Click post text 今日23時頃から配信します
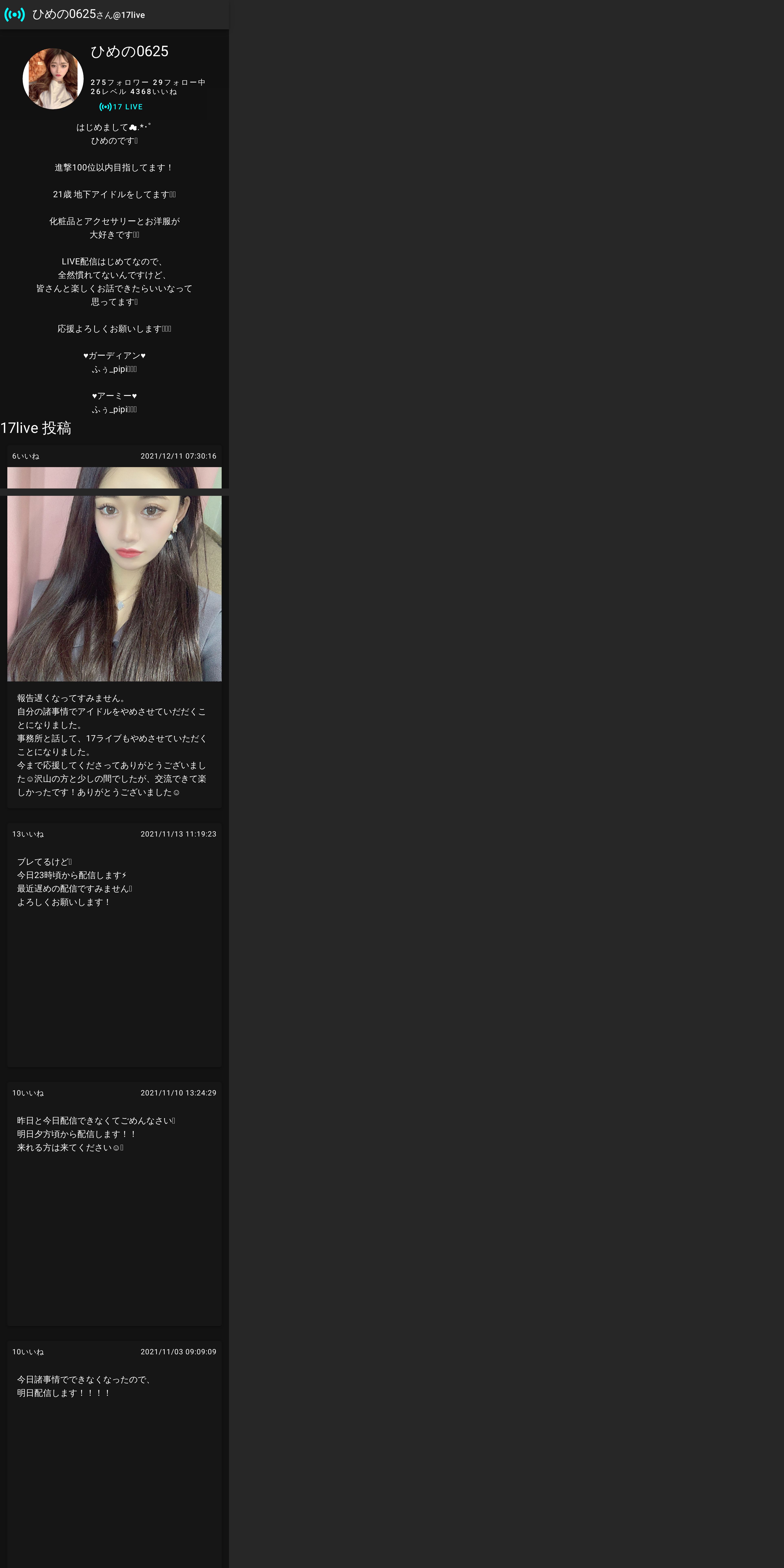Screen dimensions: 784x1568 (x=72, y=875)
